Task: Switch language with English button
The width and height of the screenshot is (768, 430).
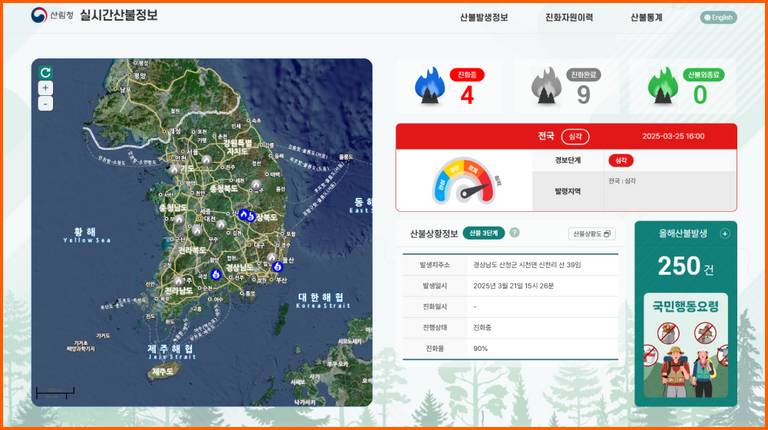Action: (718, 18)
